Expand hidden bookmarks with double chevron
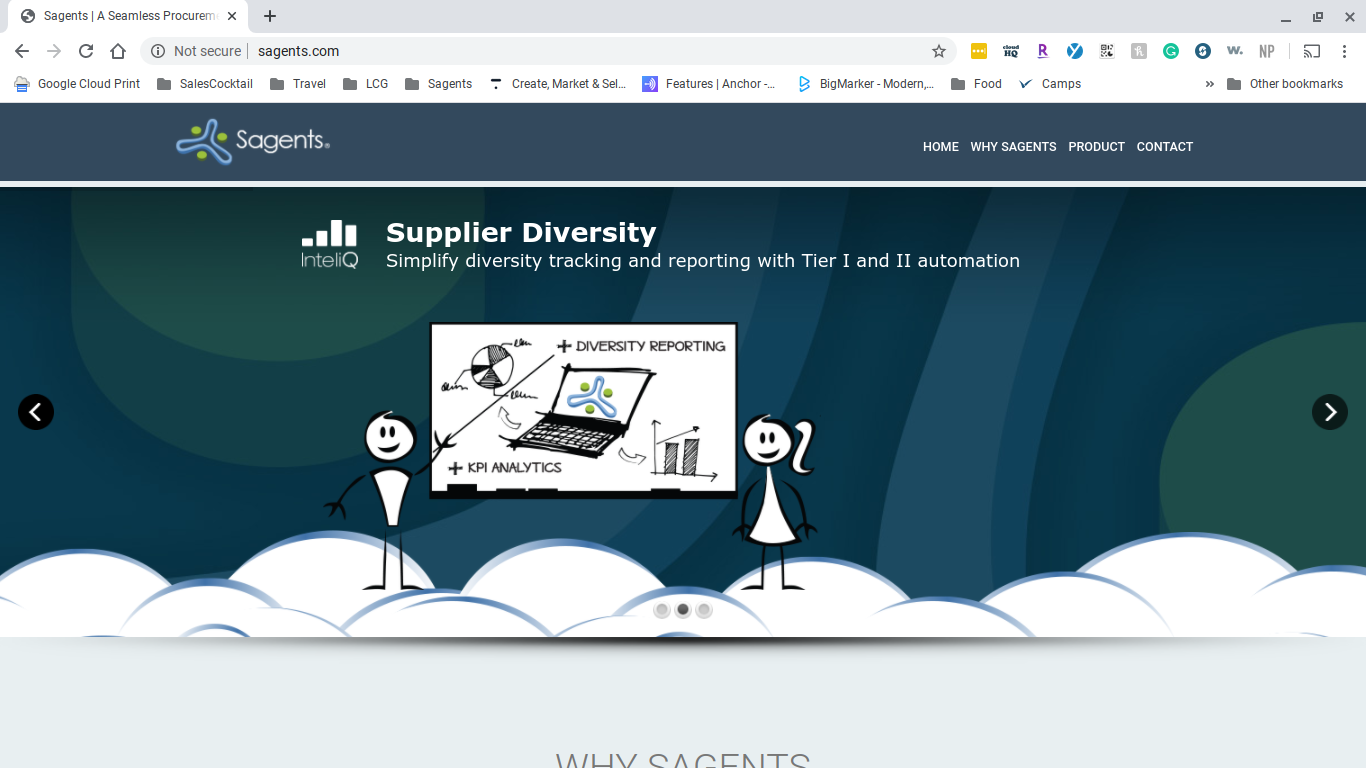The image size is (1366, 768). tap(1210, 84)
